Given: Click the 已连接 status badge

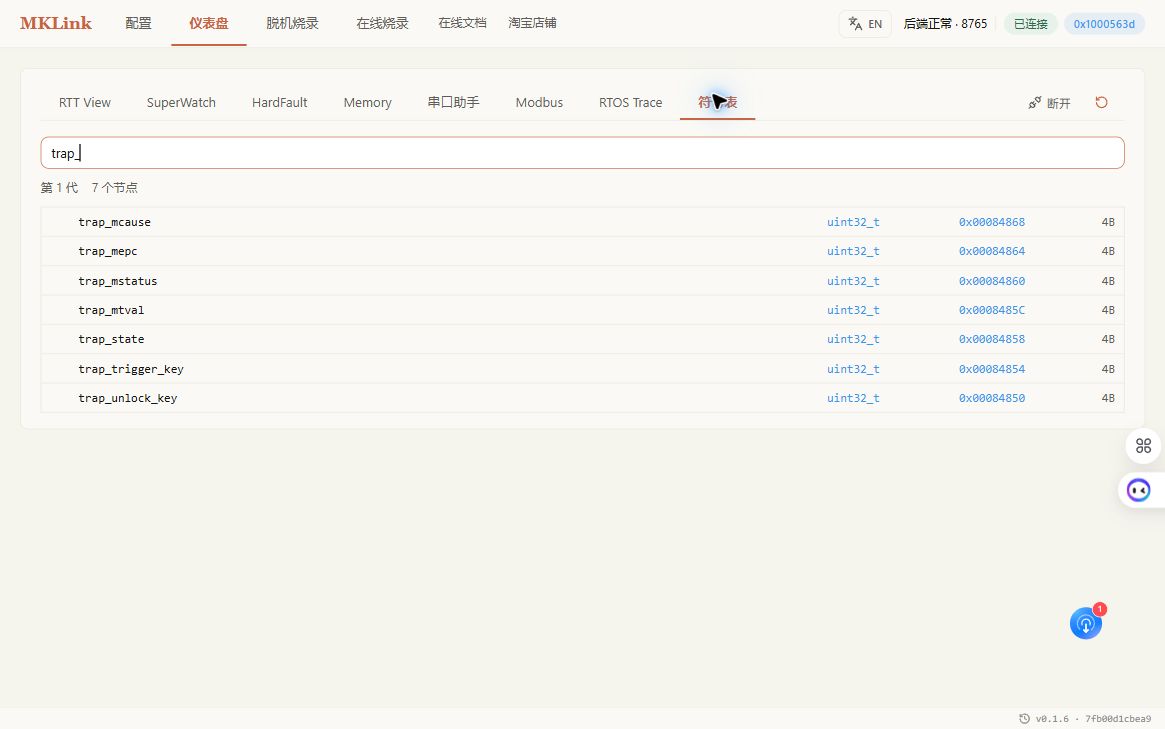Looking at the screenshot, I should tap(1031, 24).
